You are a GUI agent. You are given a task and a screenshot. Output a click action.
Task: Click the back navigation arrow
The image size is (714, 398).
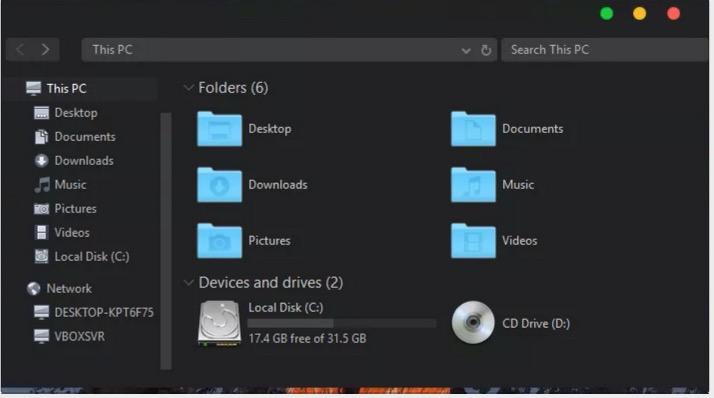click(x=20, y=50)
